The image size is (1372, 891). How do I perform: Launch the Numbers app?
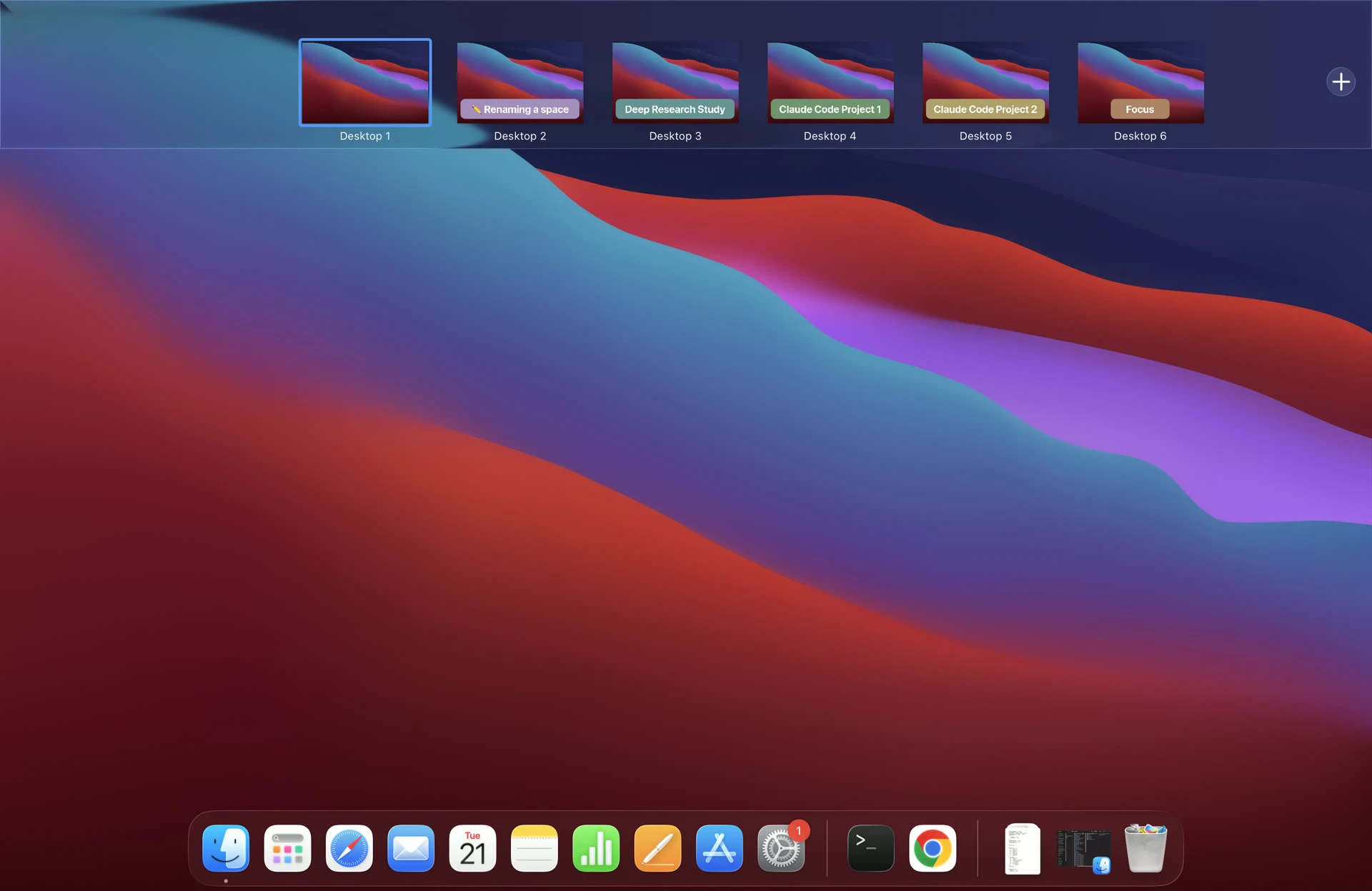point(596,849)
